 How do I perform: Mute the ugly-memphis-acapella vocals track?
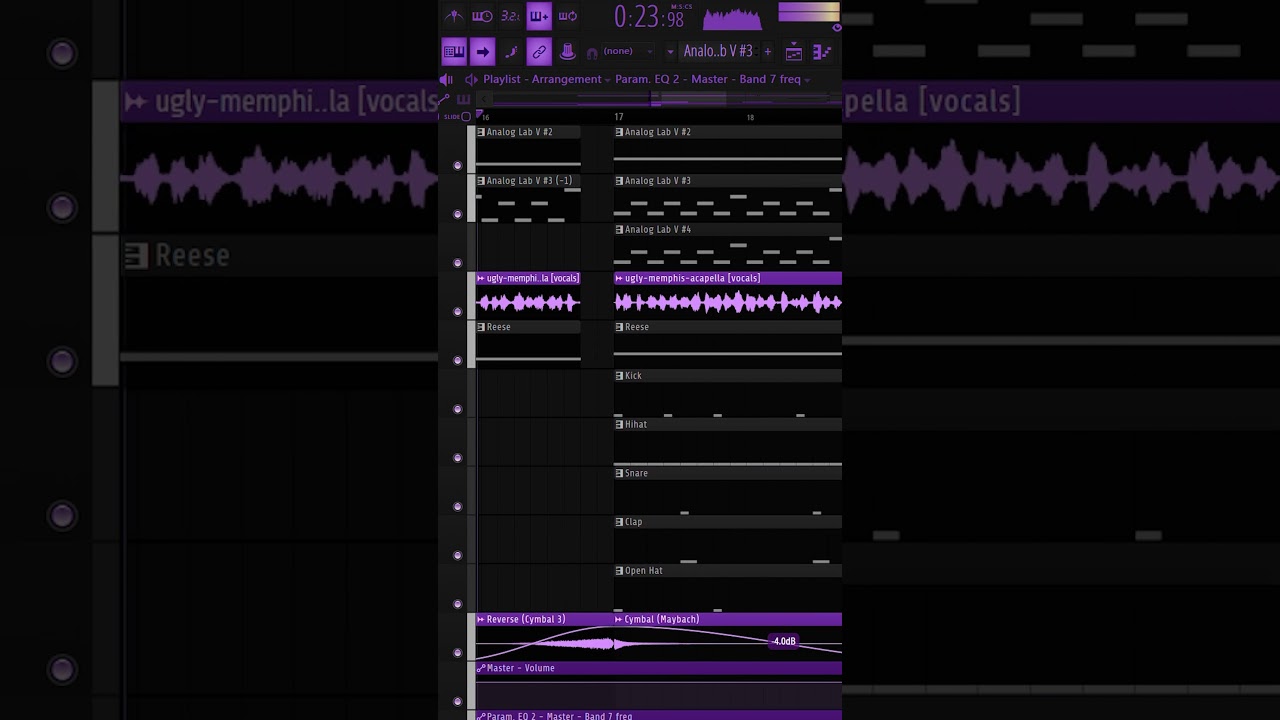click(x=458, y=311)
